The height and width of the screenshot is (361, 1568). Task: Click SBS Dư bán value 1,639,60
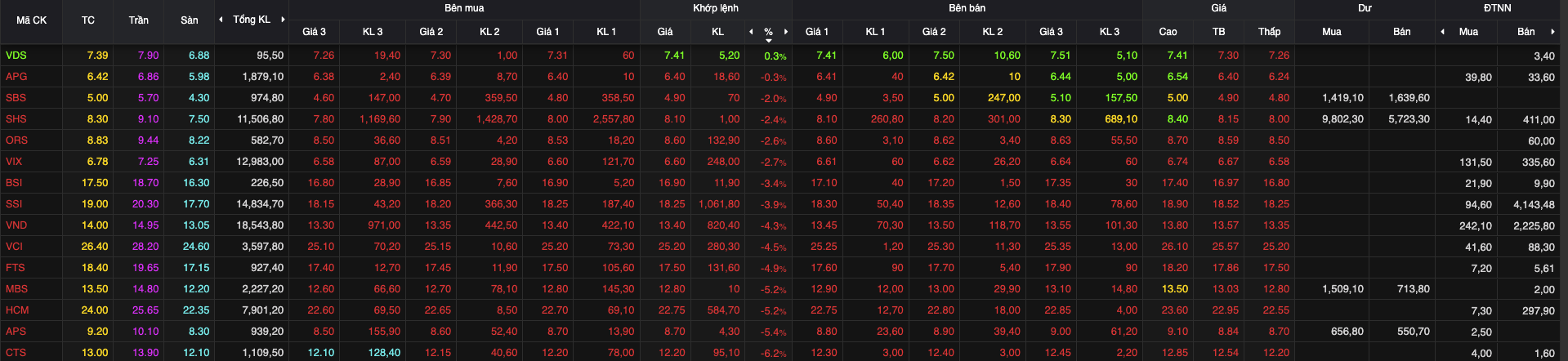pyautogui.click(x=1409, y=98)
